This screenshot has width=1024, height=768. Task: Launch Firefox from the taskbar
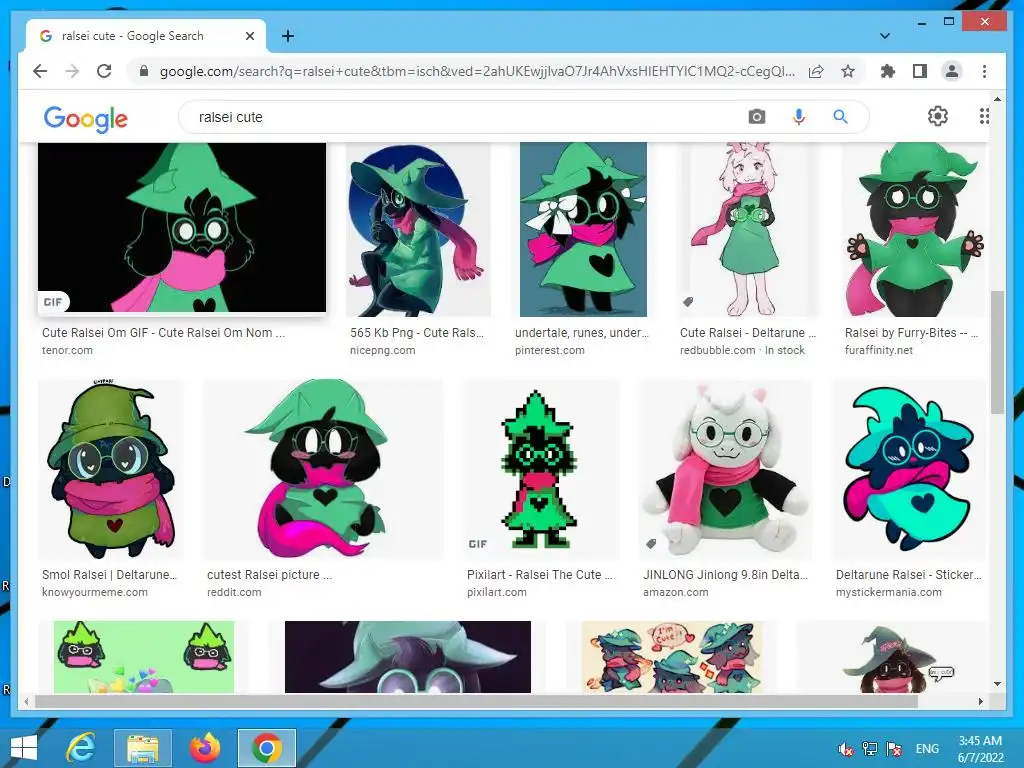pos(205,748)
